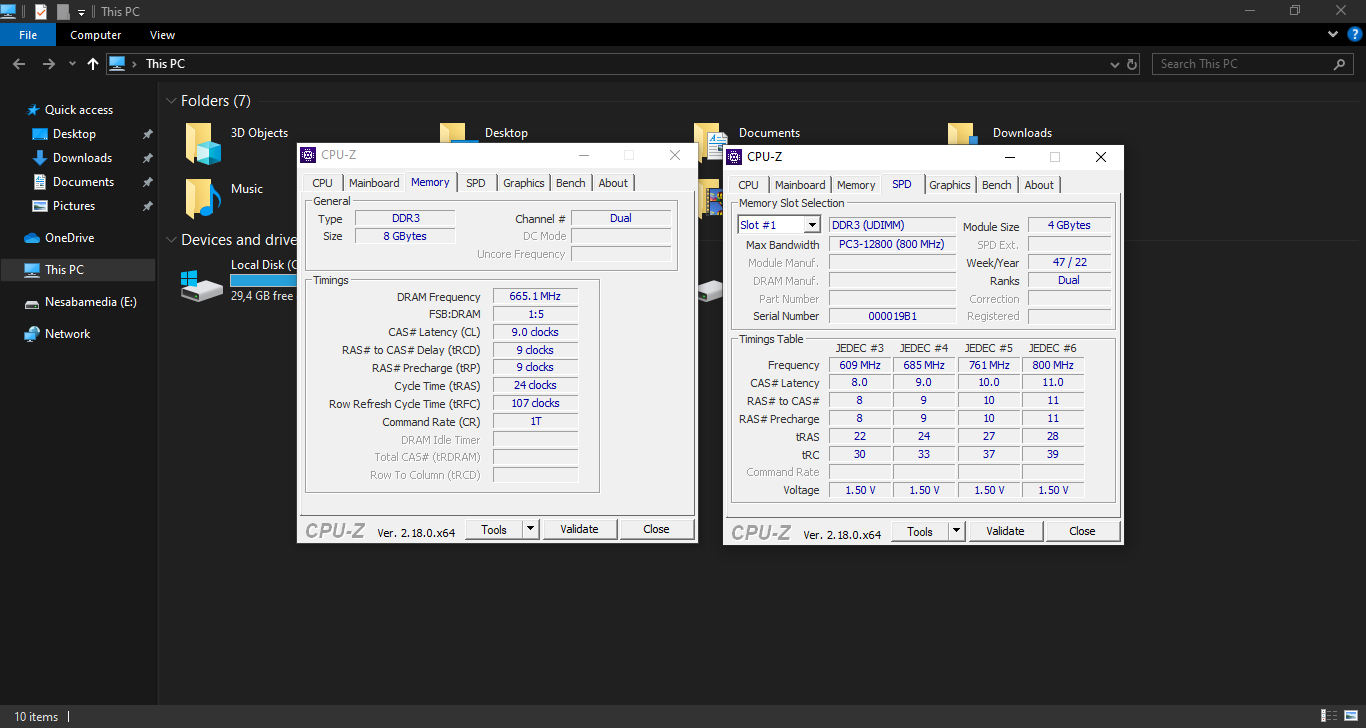Click the refresh icon beside address bar
This screenshot has height=728, width=1366.
pos(1132,64)
